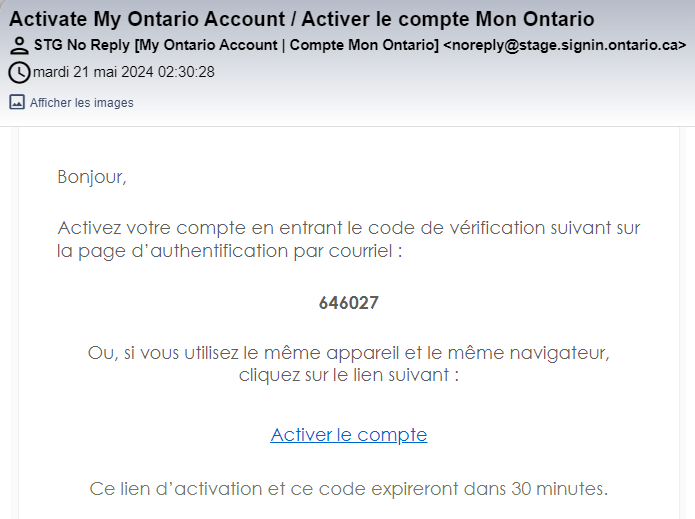
Task: Open the Activer le compte link
Action: 349,435
